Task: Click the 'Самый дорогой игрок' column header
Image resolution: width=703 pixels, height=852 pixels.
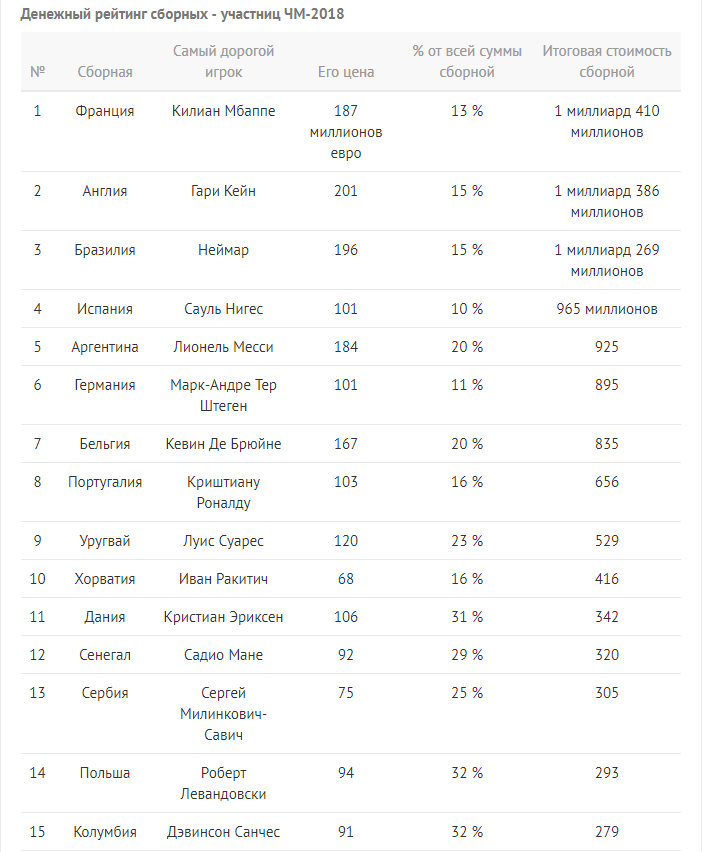Action: point(223,61)
